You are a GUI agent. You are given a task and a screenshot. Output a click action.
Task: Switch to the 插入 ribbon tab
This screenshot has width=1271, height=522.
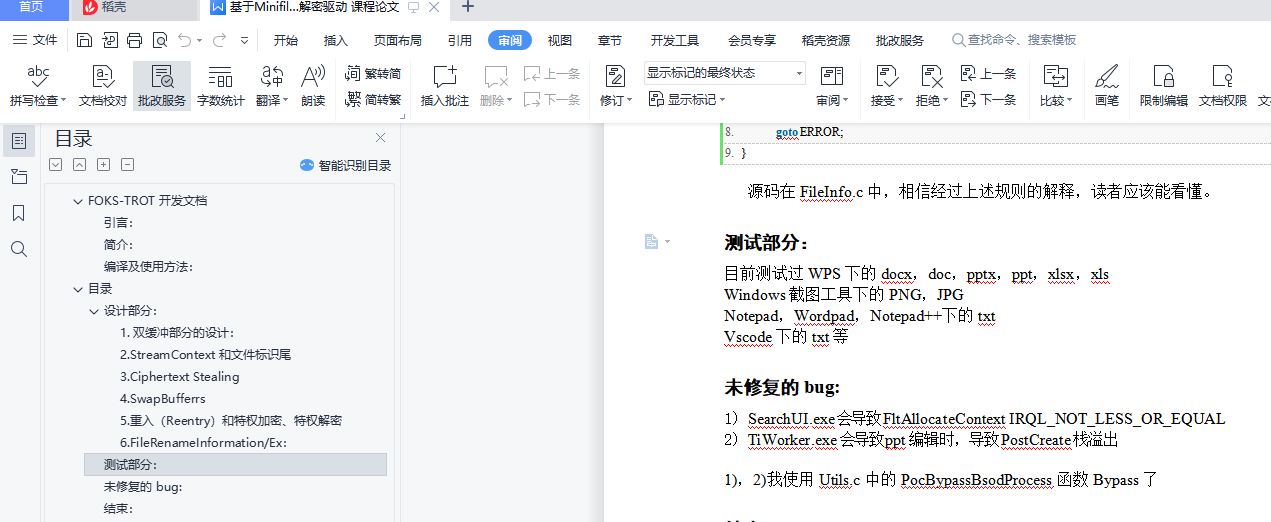(336, 41)
